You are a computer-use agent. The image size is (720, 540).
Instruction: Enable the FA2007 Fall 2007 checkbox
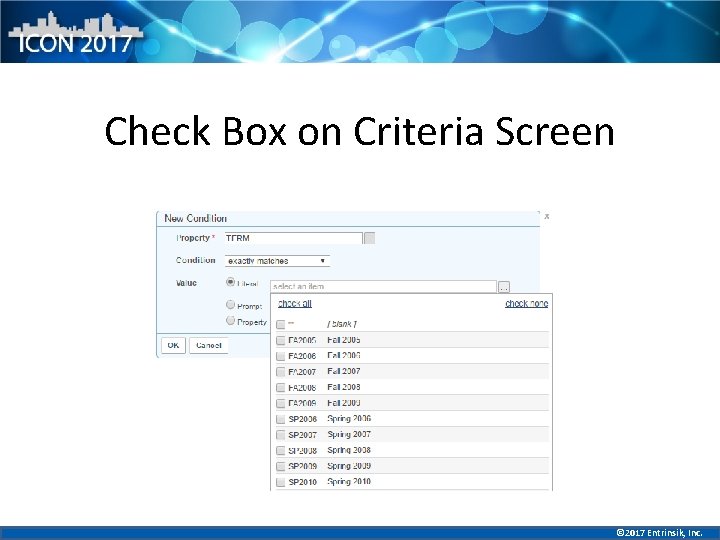coord(281,371)
